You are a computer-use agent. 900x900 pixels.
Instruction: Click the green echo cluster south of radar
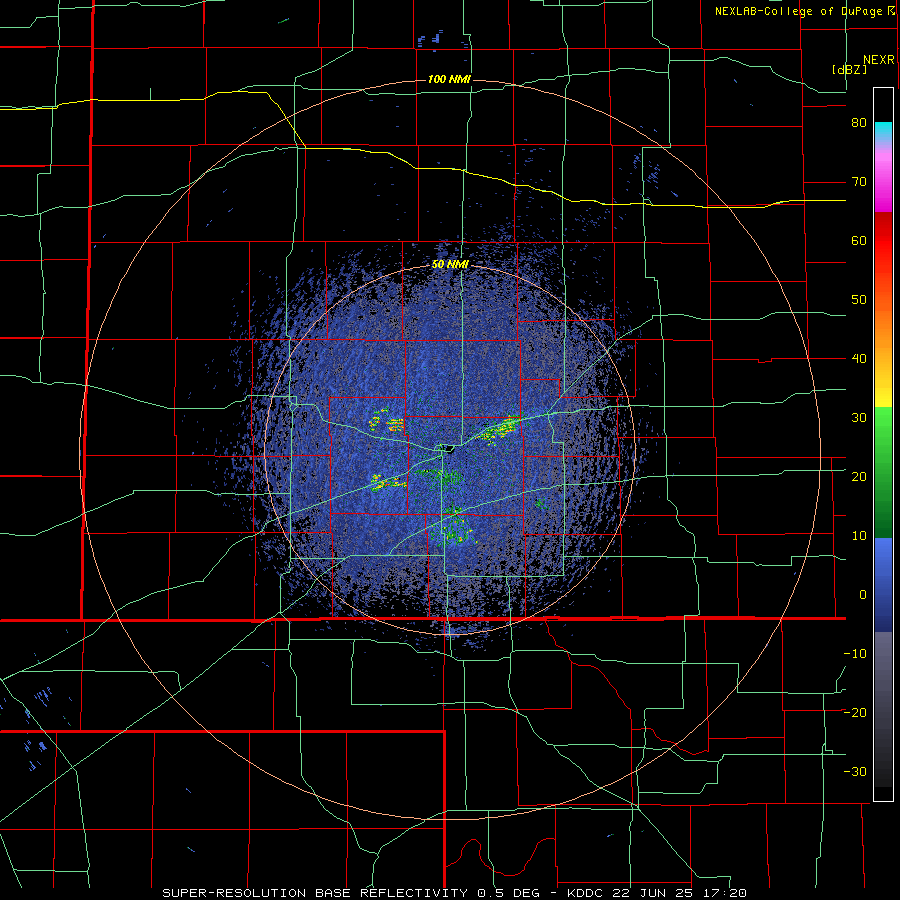pyautogui.click(x=456, y=528)
